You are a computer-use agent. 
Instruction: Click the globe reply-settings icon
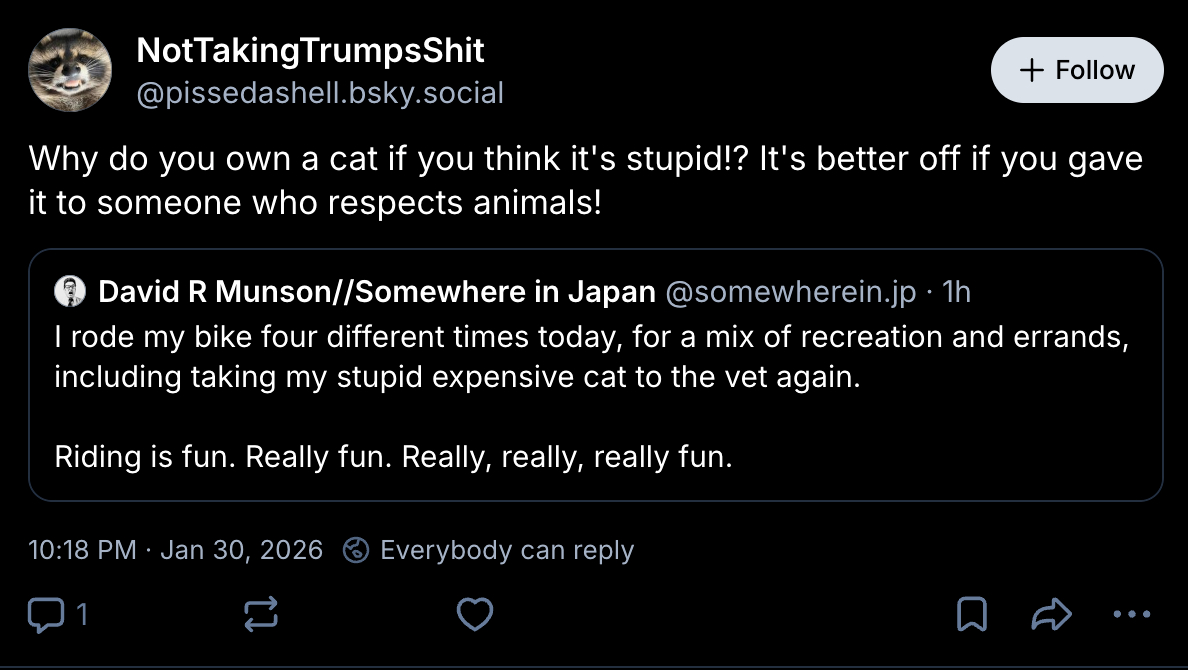click(x=356, y=550)
